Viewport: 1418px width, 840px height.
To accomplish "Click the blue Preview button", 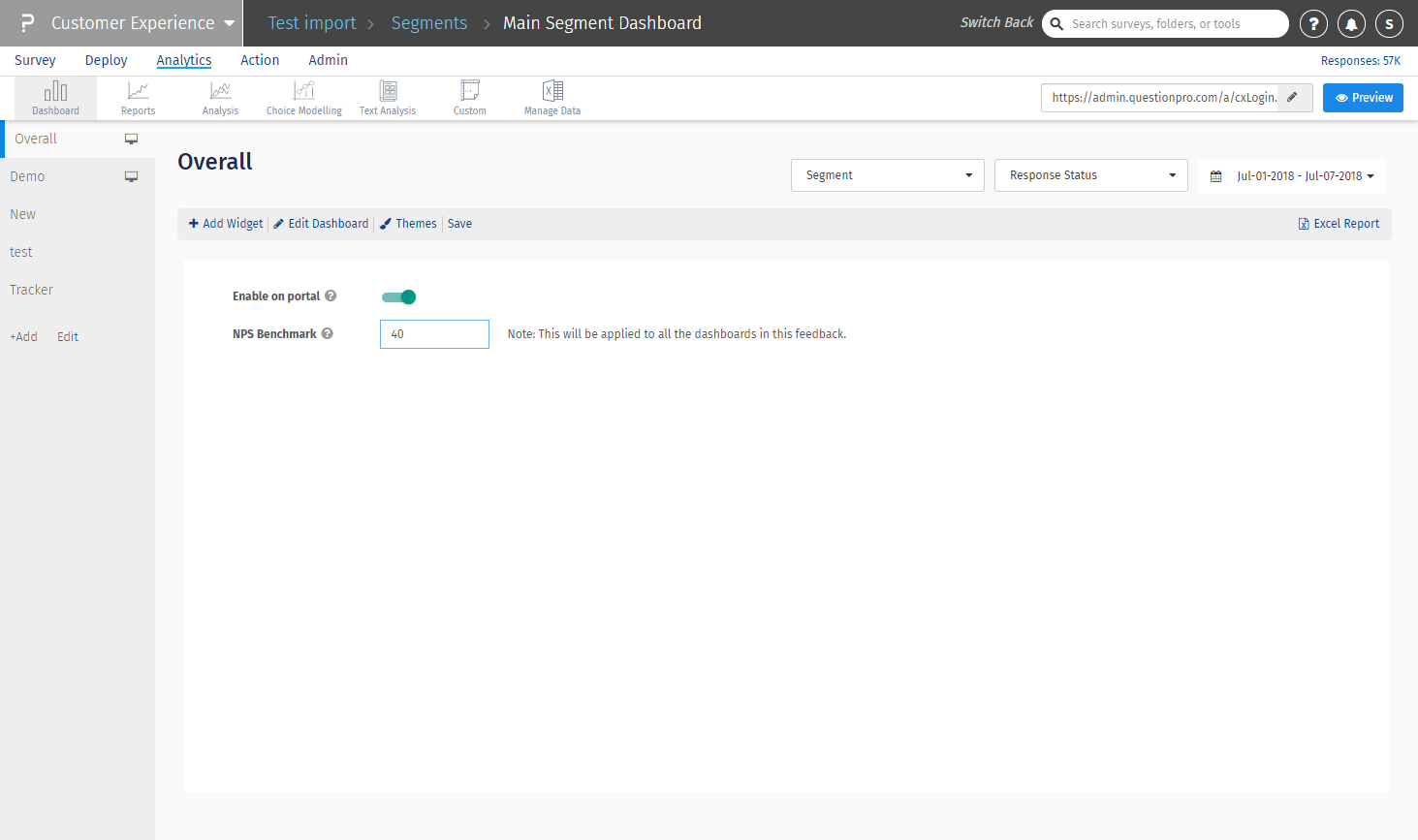I will (x=1363, y=98).
